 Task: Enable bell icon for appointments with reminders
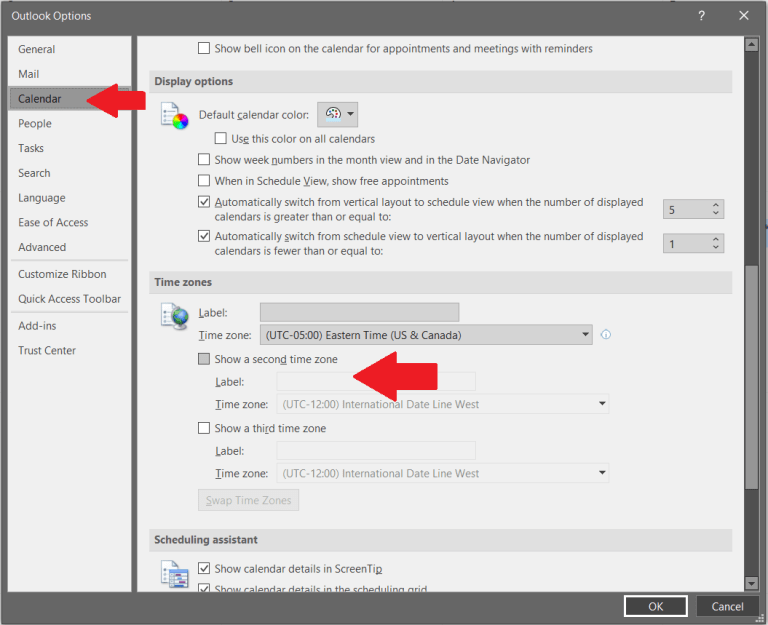point(204,48)
